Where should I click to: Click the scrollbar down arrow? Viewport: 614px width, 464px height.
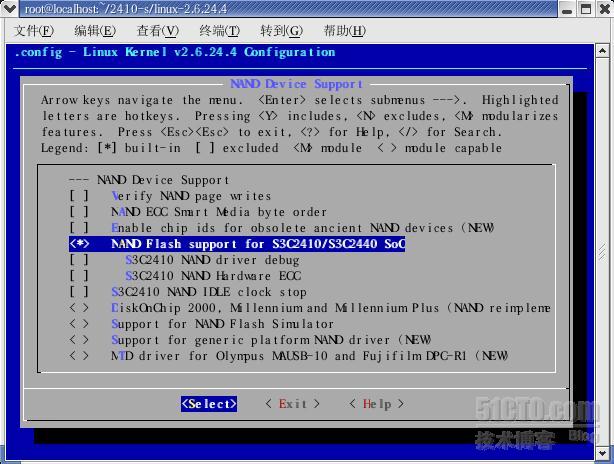[602, 453]
